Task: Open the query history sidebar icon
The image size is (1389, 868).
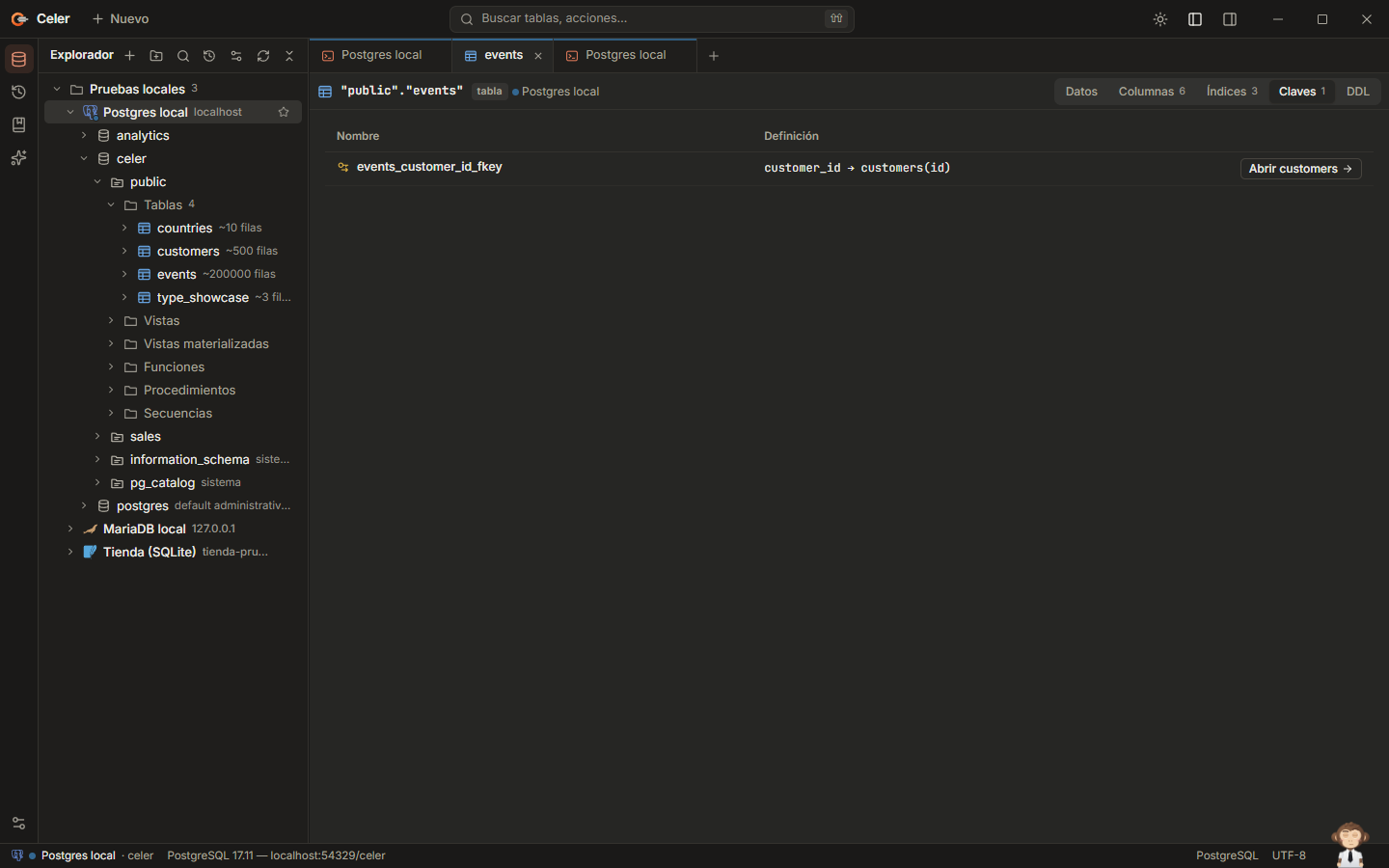Action: (x=18, y=92)
